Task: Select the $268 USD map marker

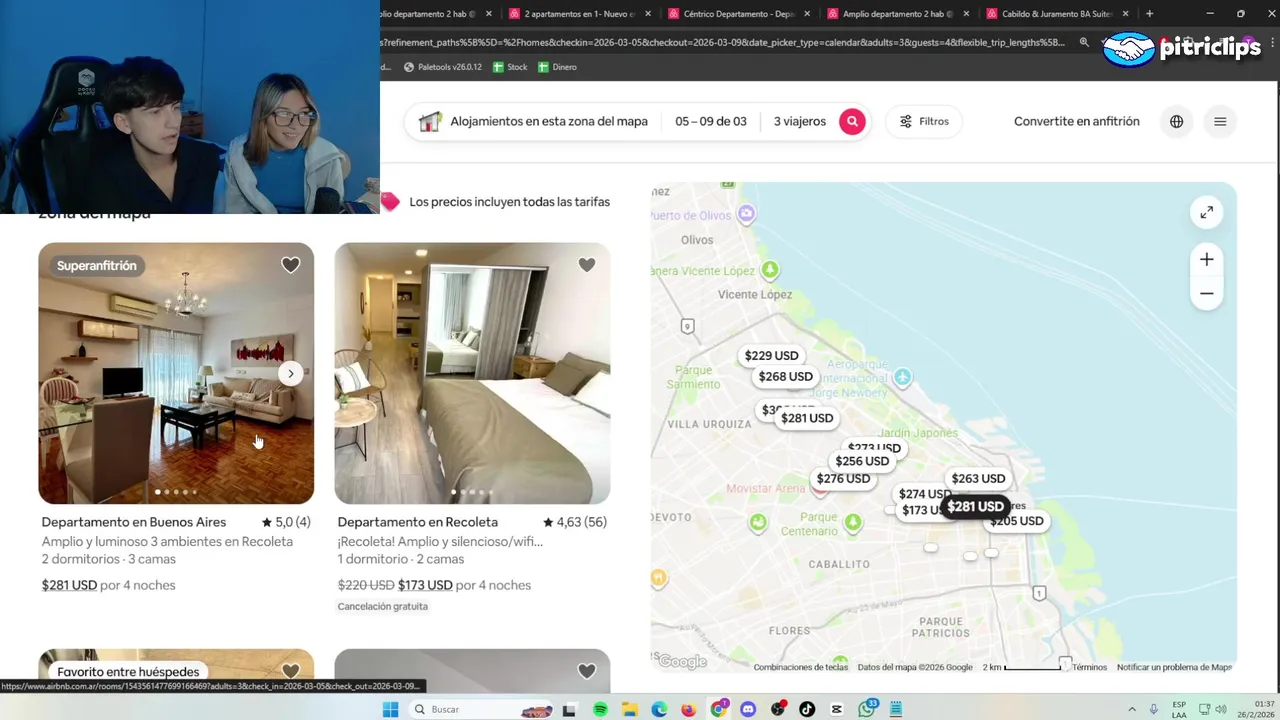Action: coord(785,377)
